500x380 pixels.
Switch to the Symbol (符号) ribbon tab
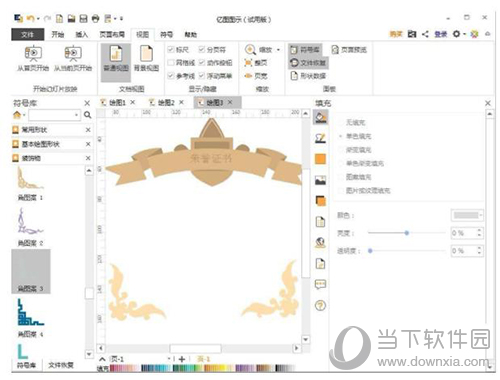pos(166,34)
